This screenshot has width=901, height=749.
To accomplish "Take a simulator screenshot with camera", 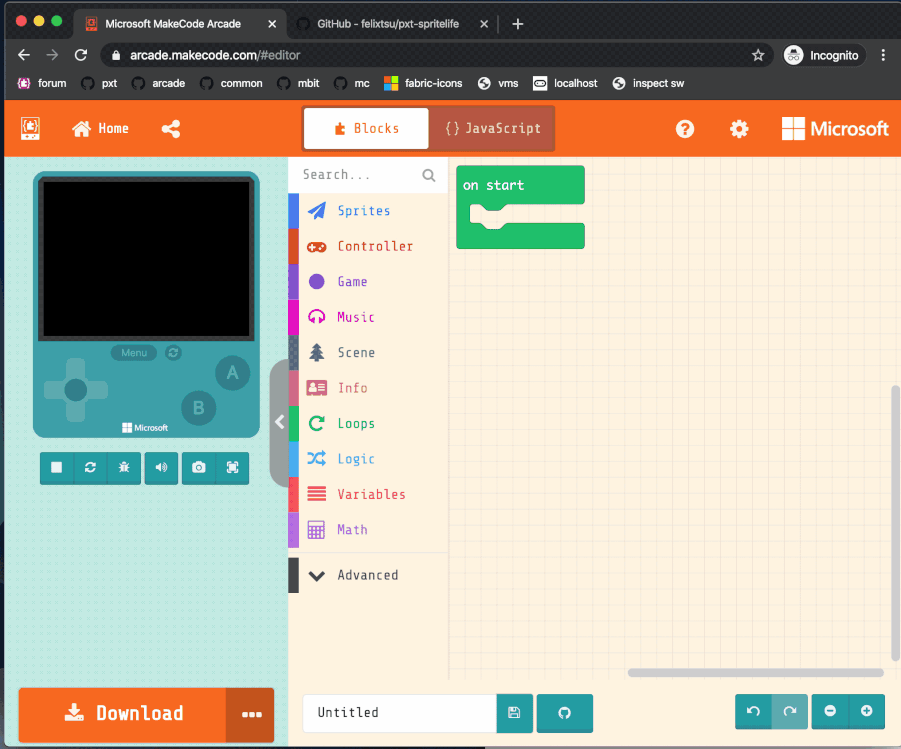I will click(199, 467).
